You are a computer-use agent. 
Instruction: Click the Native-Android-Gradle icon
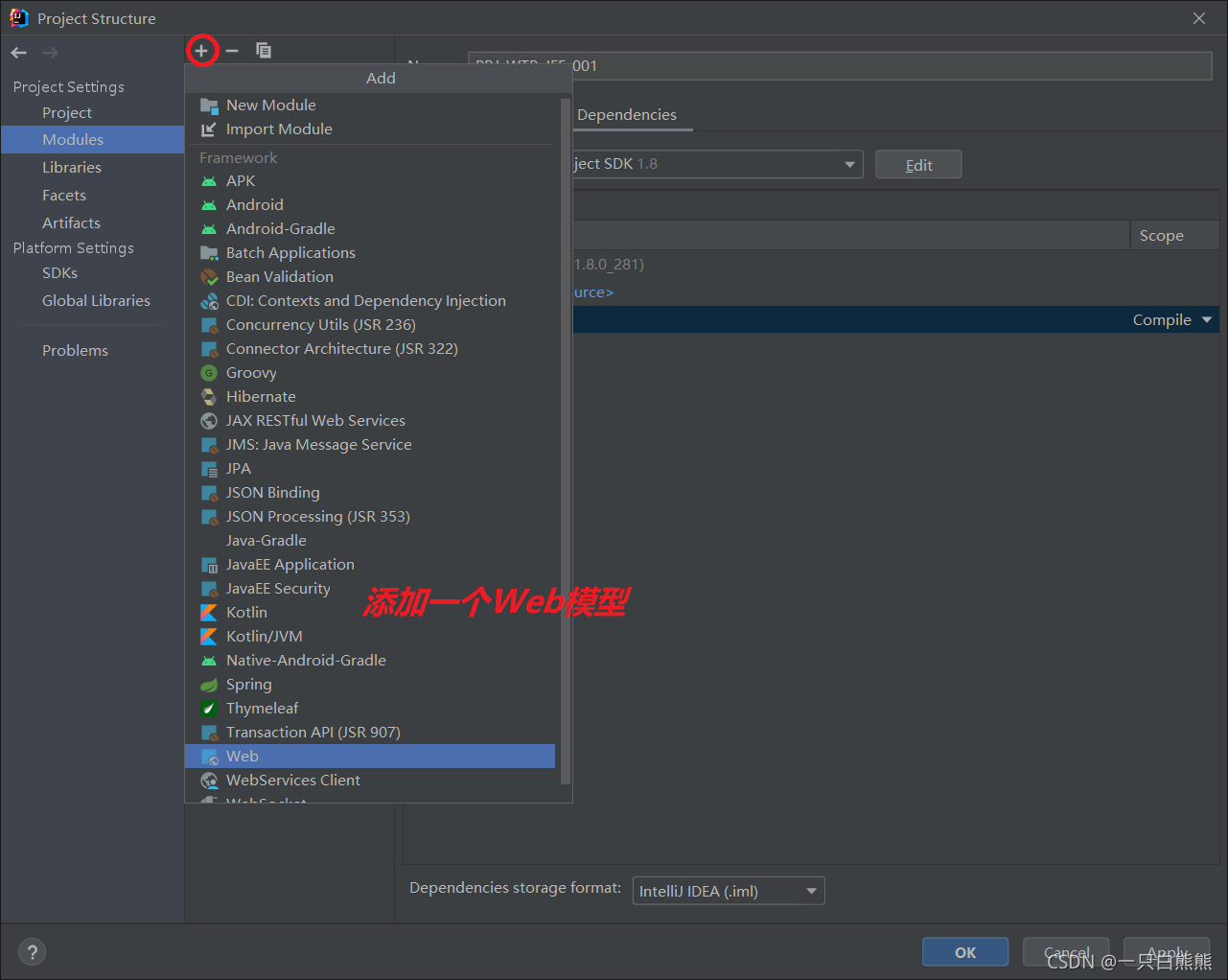(x=209, y=661)
